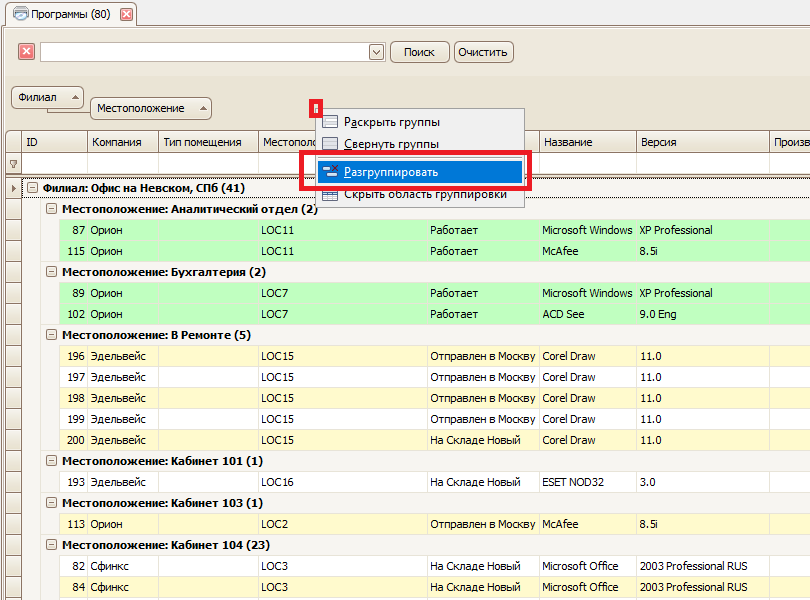
Task: Collapse Местоположение: Кабинет 101 group
Action: 51,461
